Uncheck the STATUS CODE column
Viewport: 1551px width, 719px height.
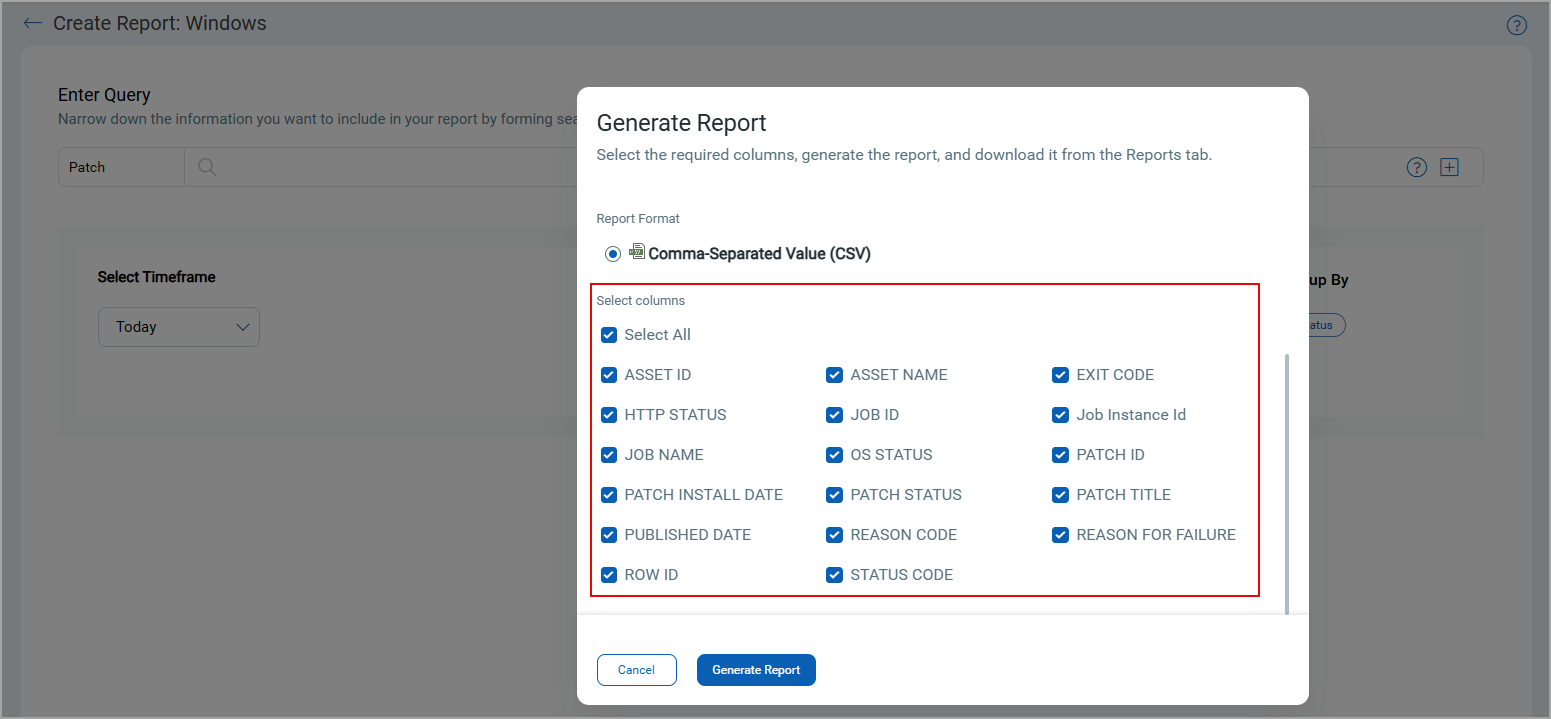835,575
